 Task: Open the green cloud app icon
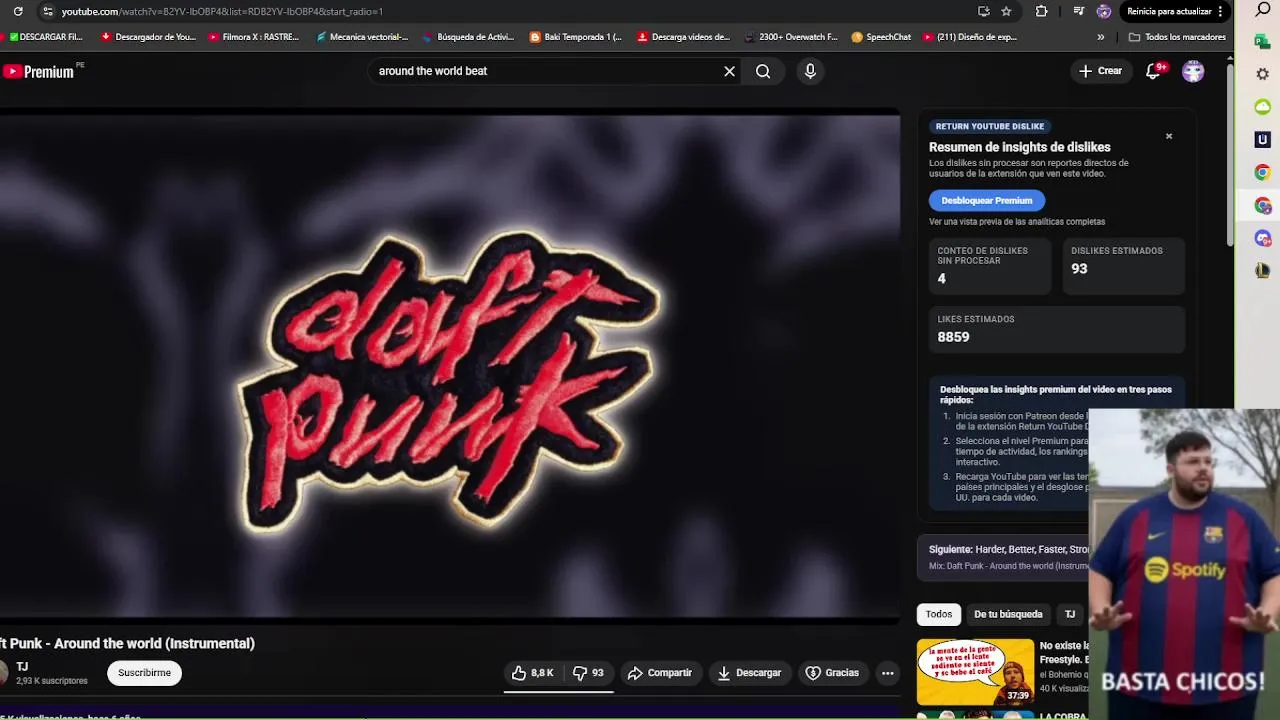(x=1263, y=107)
